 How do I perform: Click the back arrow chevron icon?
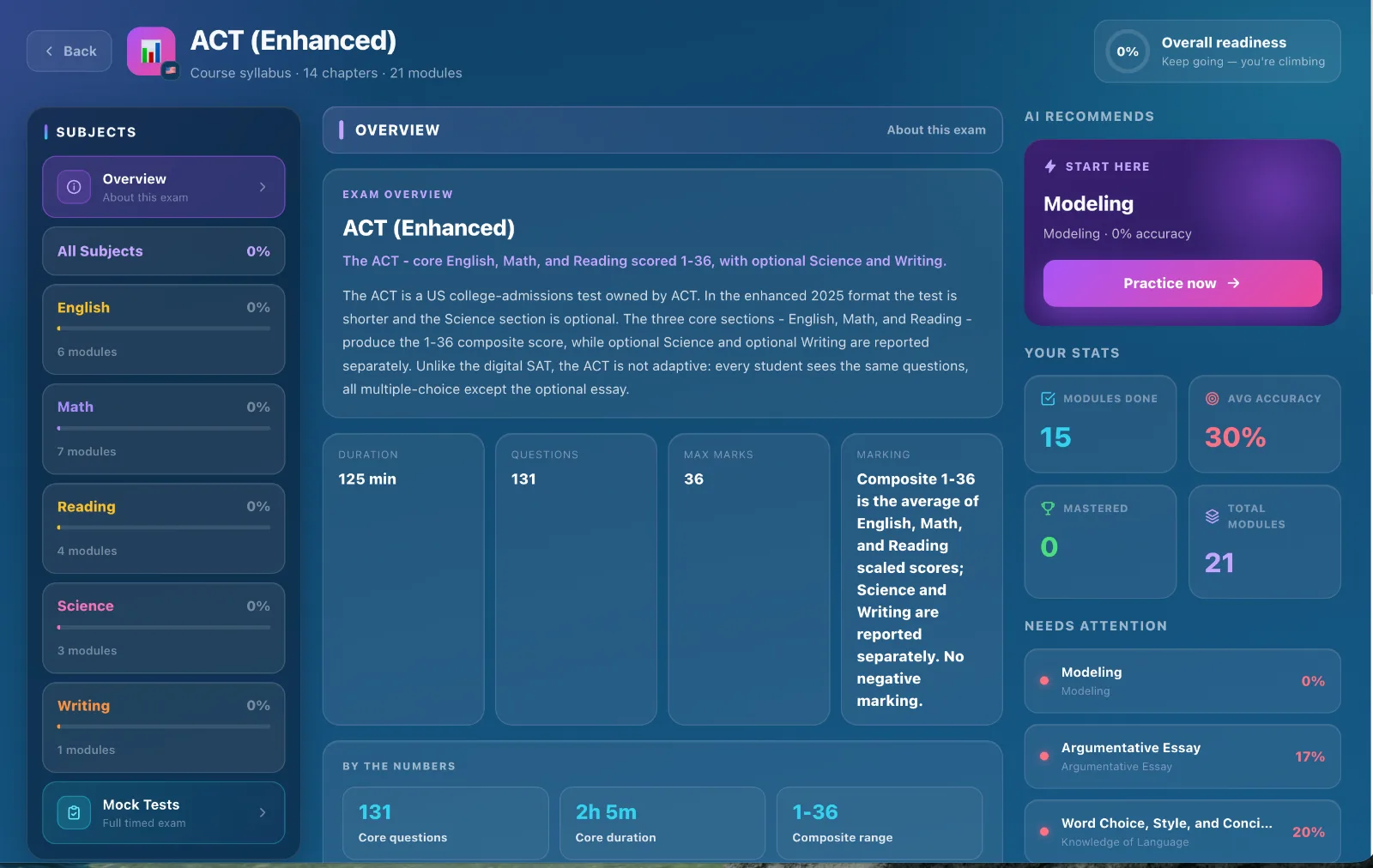49,51
